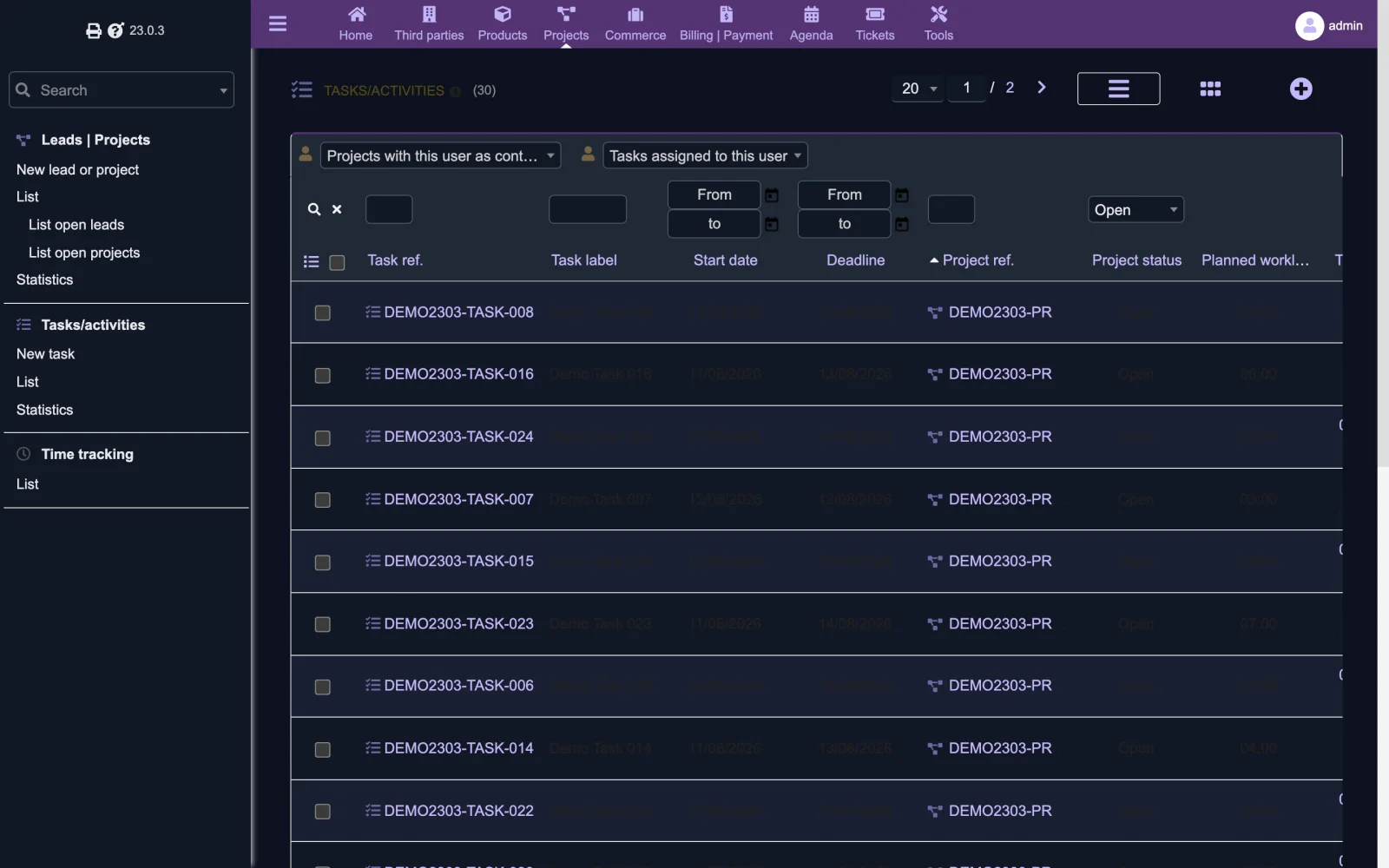Open task DEMO2303-TASK-008 link

(458, 312)
